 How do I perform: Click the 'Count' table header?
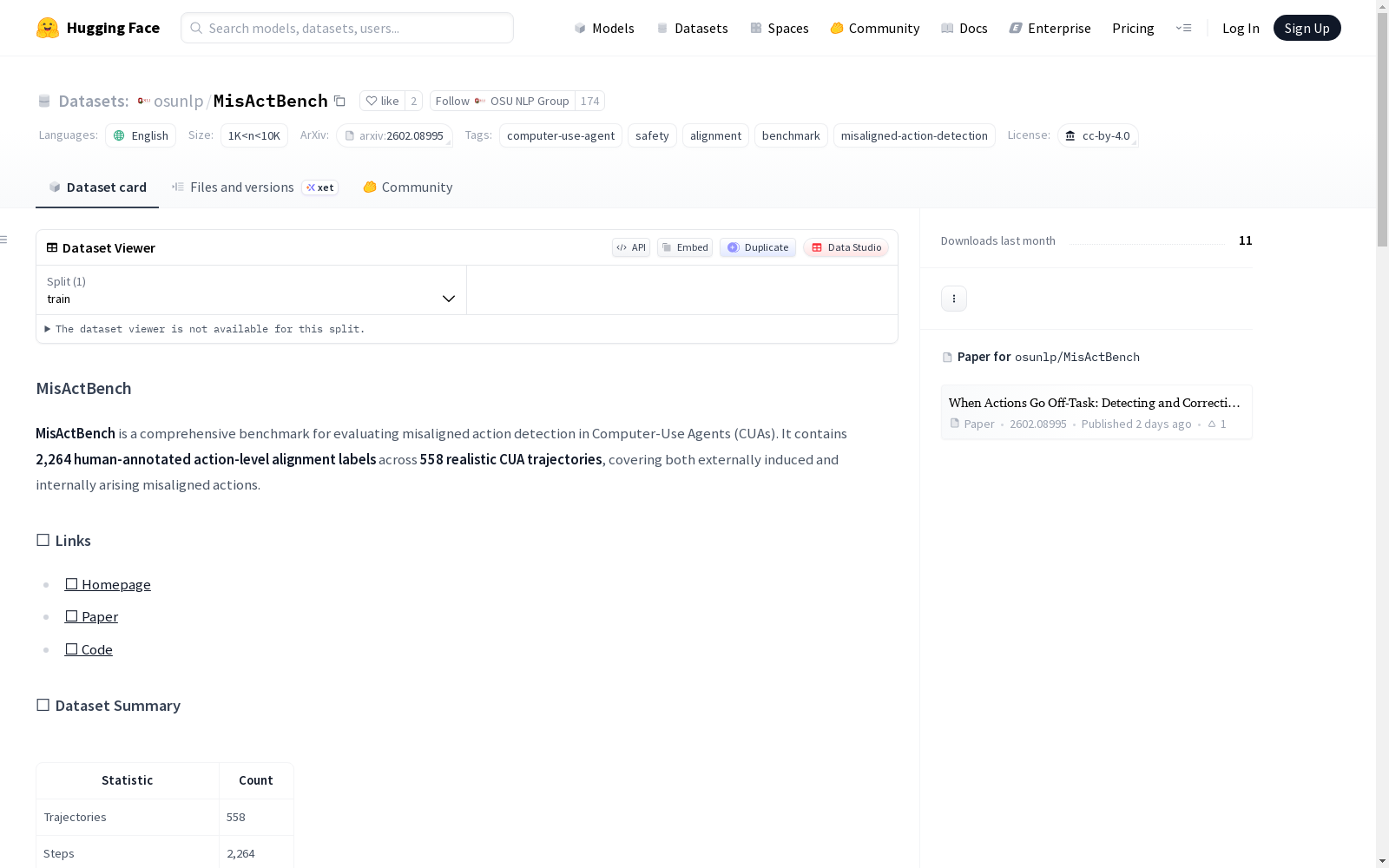pos(256,780)
